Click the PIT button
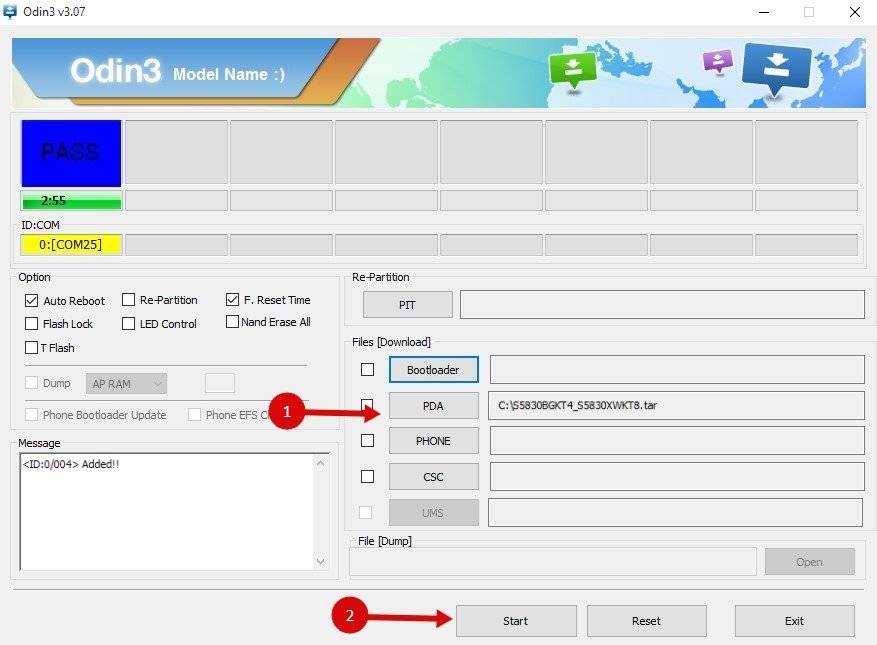Viewport: 877px width, 645px height. pyautogui.click(x=407, y=305)
